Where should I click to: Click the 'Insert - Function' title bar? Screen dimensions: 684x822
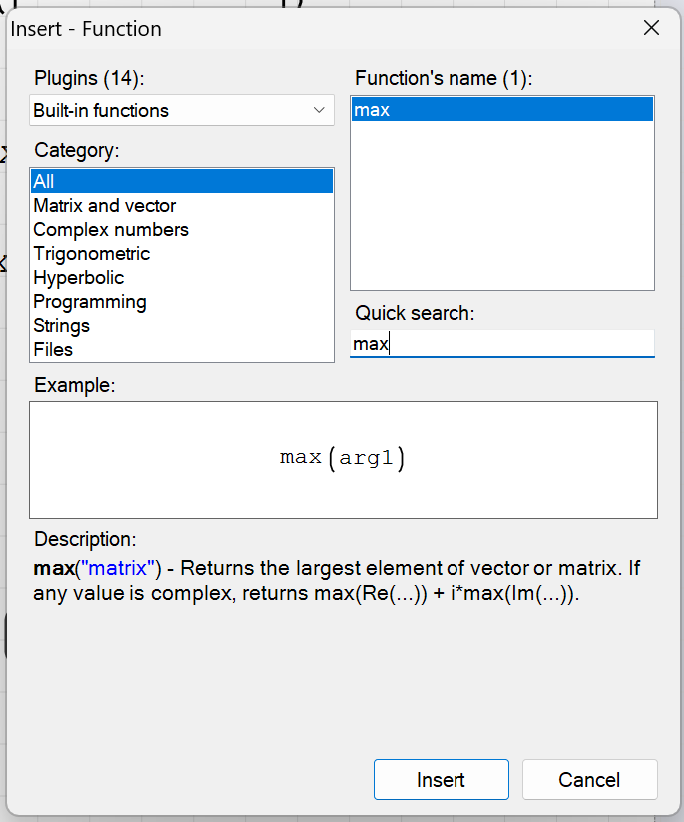pos(300,28)
